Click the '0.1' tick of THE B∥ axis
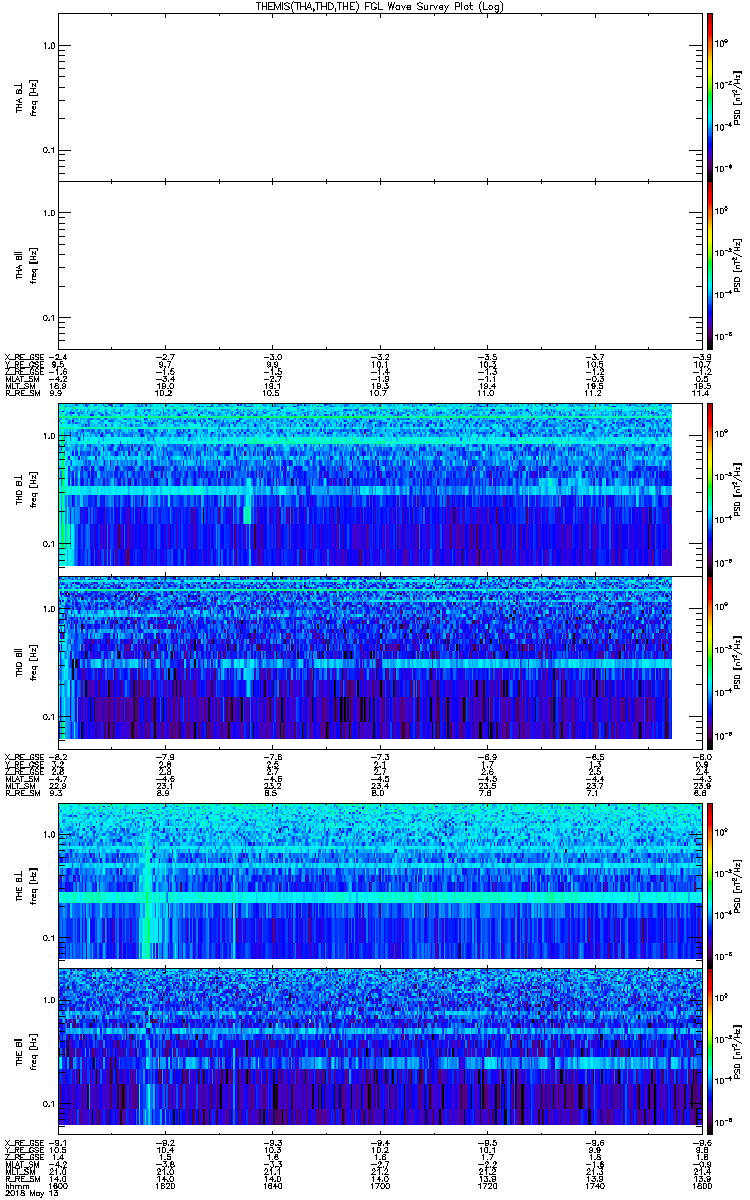750x1200 pixels. pyautogui.click(x=48, y=1102)
